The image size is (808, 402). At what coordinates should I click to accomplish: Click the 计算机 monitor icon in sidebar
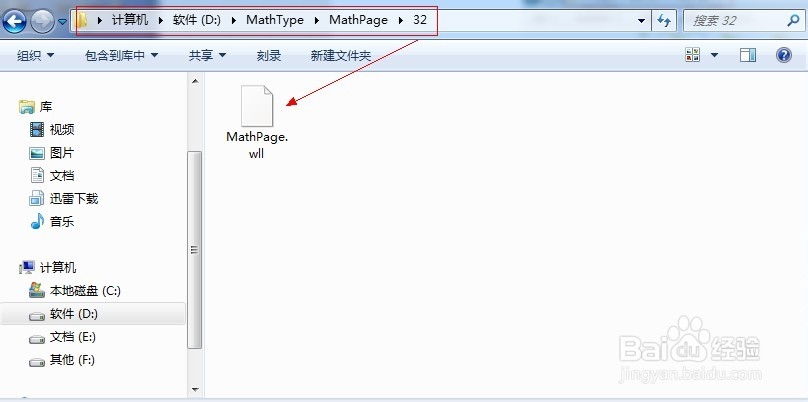point(27,267)
